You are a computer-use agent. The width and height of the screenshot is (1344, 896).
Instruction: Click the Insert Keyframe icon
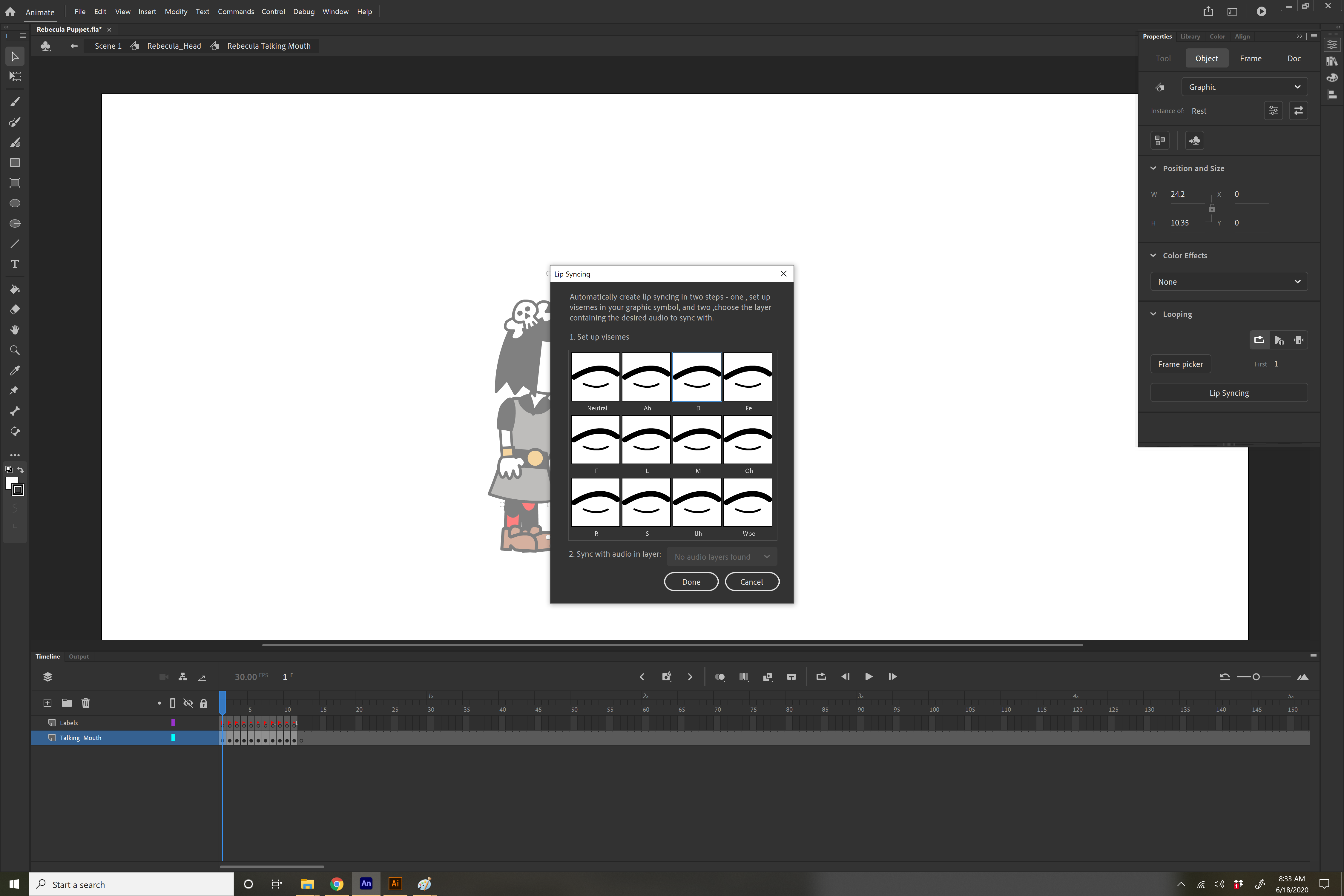click(666, 676)
